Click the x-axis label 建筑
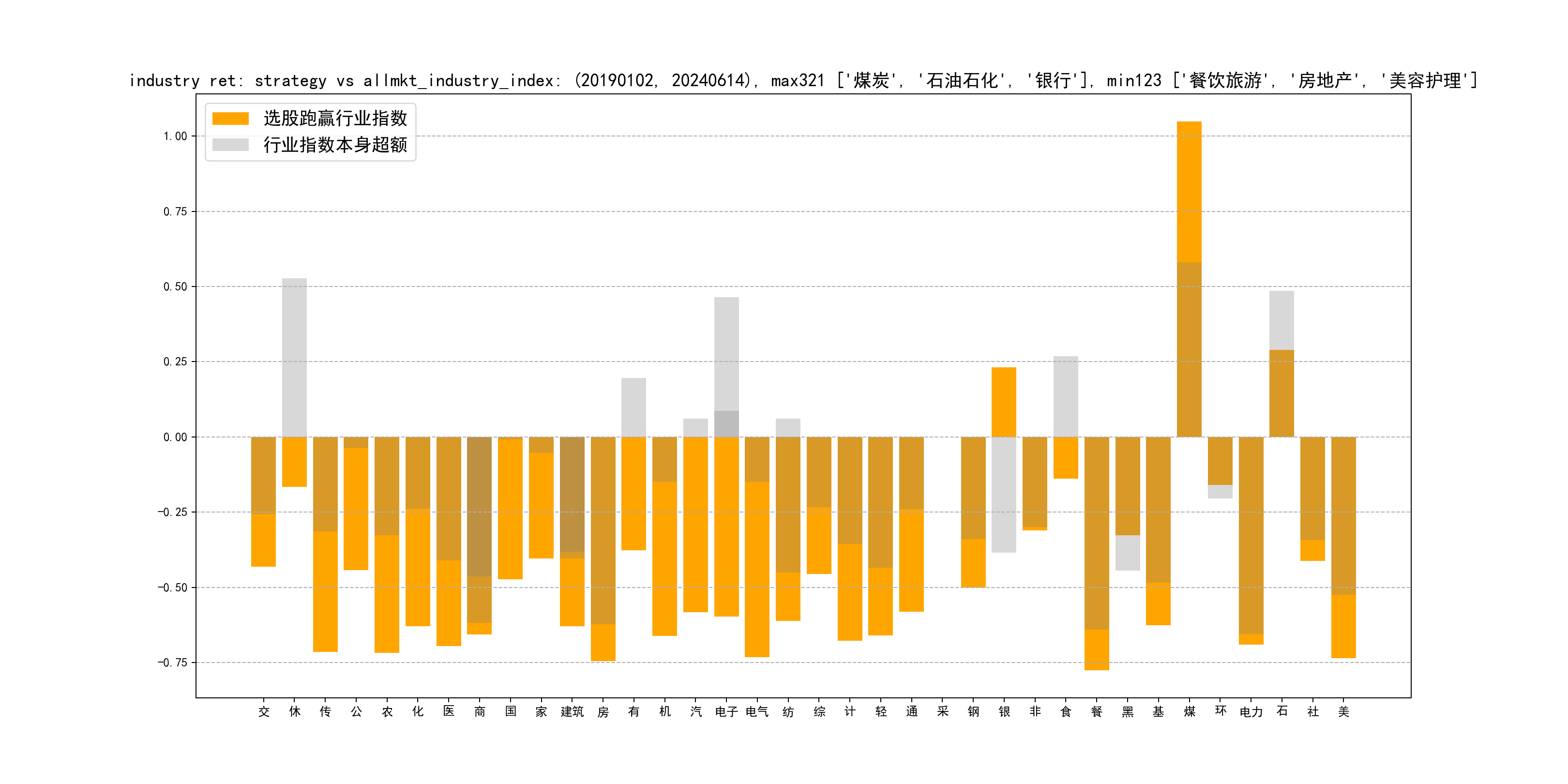This screenshot has height=784, width=1568. coord(572,711)
